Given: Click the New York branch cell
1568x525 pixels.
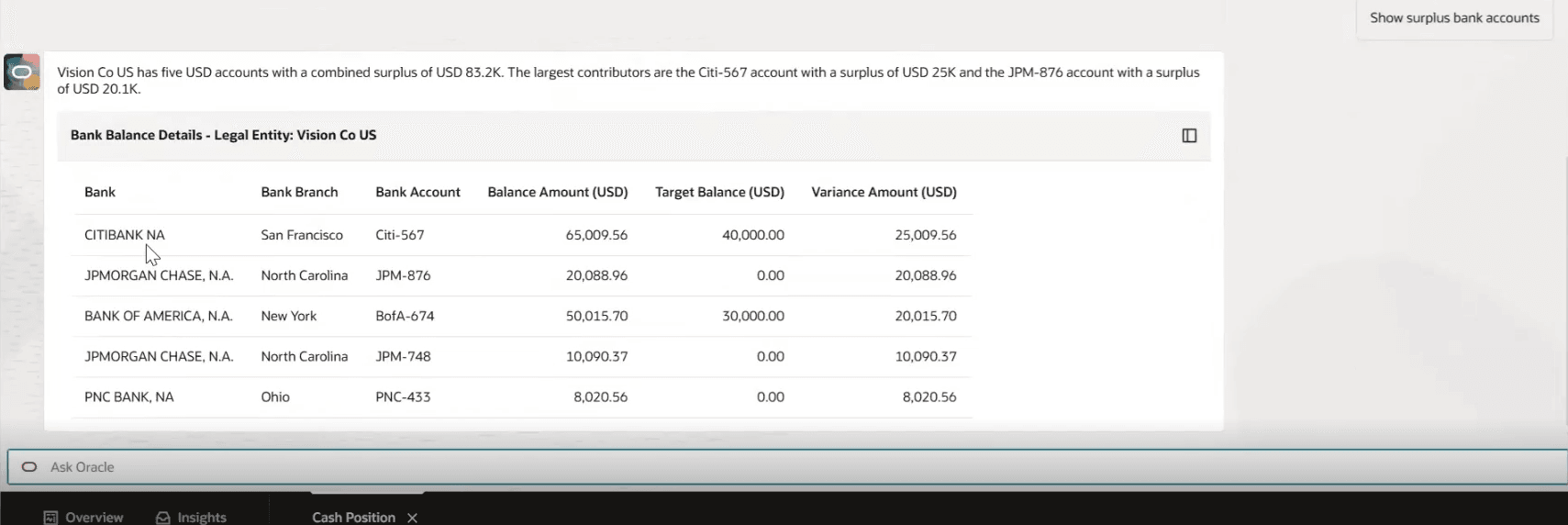Looking at the screenshot, I should (288, 316).
